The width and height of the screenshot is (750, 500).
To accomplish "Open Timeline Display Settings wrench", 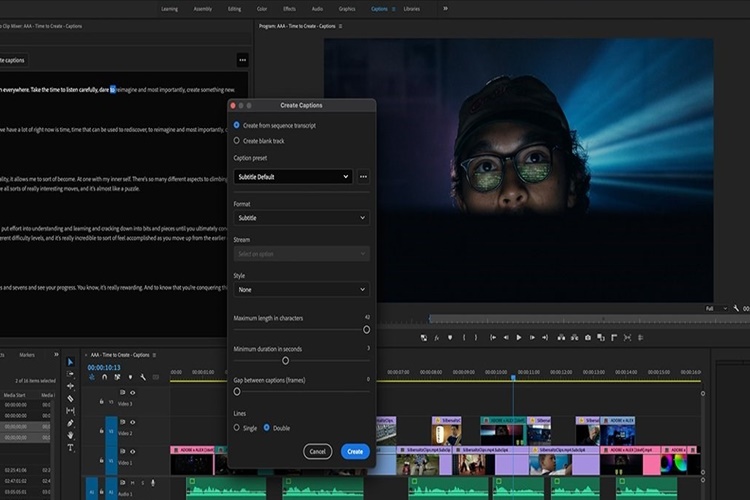I will pyautogui.click(x=143, y=377).
